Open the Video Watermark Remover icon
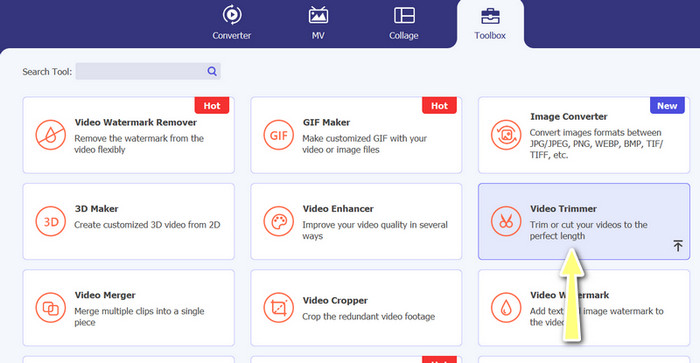 [50, 135]
